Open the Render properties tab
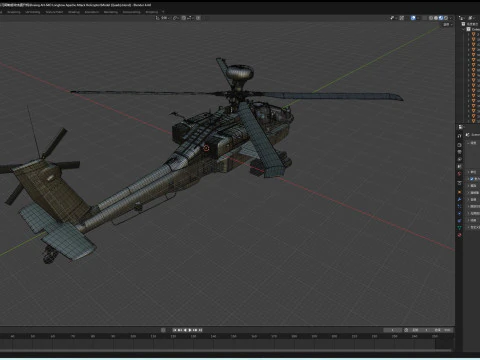The height and width of the screenshot is (360, 480). click(x=459, y=145)
